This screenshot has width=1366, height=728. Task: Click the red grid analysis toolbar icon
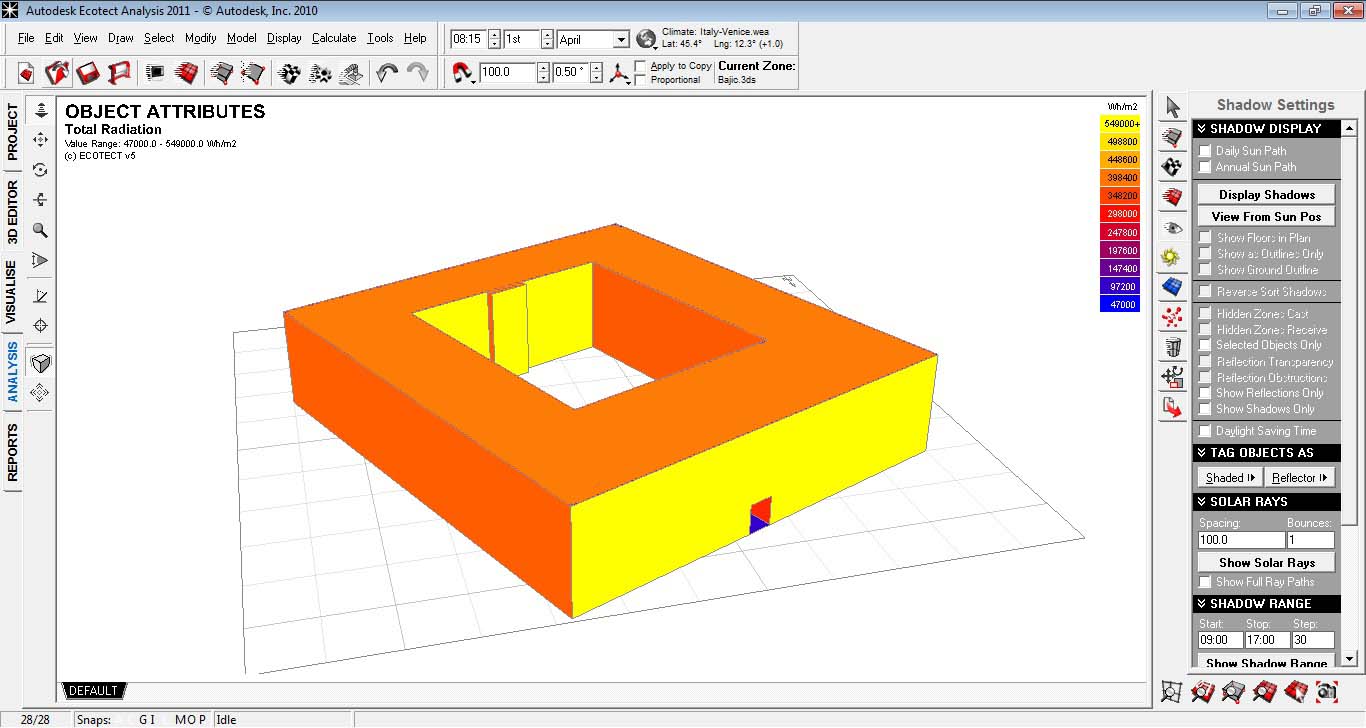pos(186,73)
